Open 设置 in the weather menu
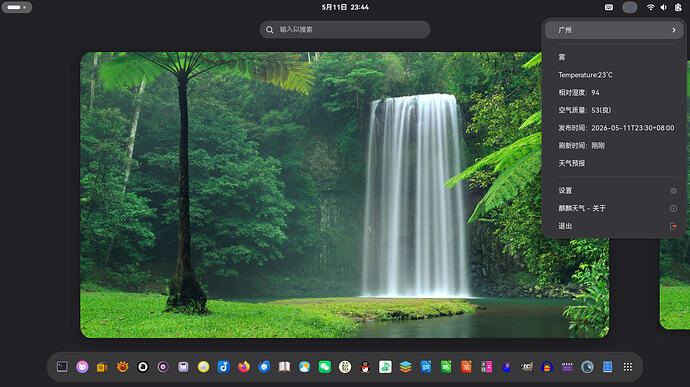The width and height of the screenshot is (690, 387). coord(614,191)
